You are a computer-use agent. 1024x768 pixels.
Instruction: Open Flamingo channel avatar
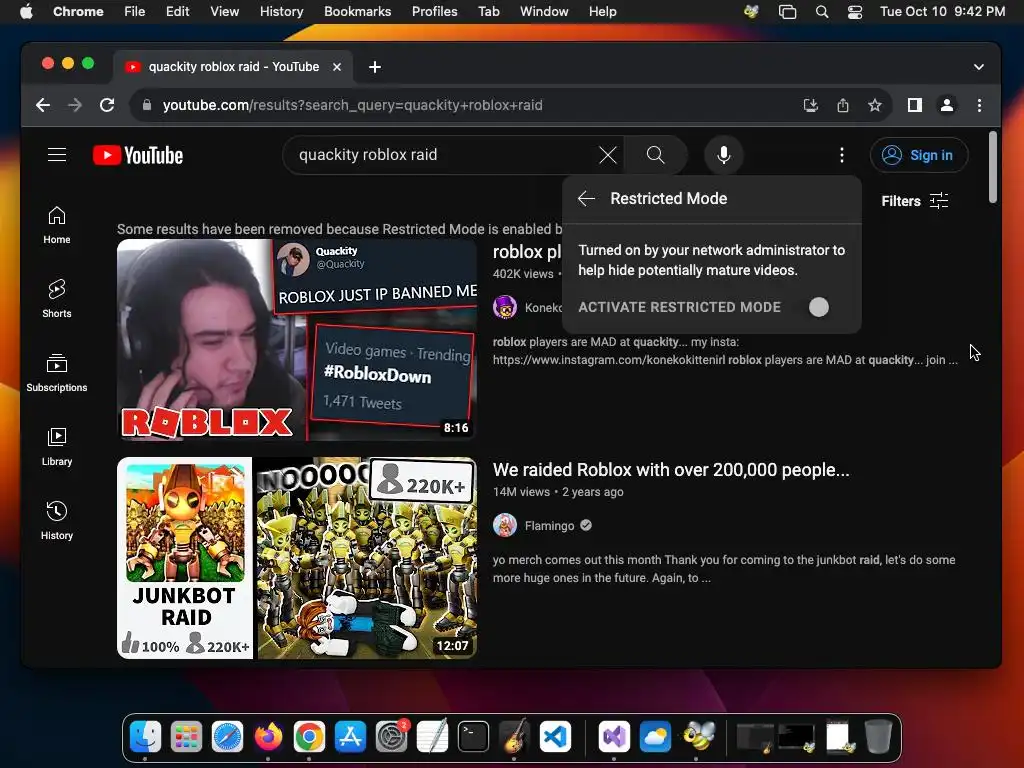tap(505, 525)
